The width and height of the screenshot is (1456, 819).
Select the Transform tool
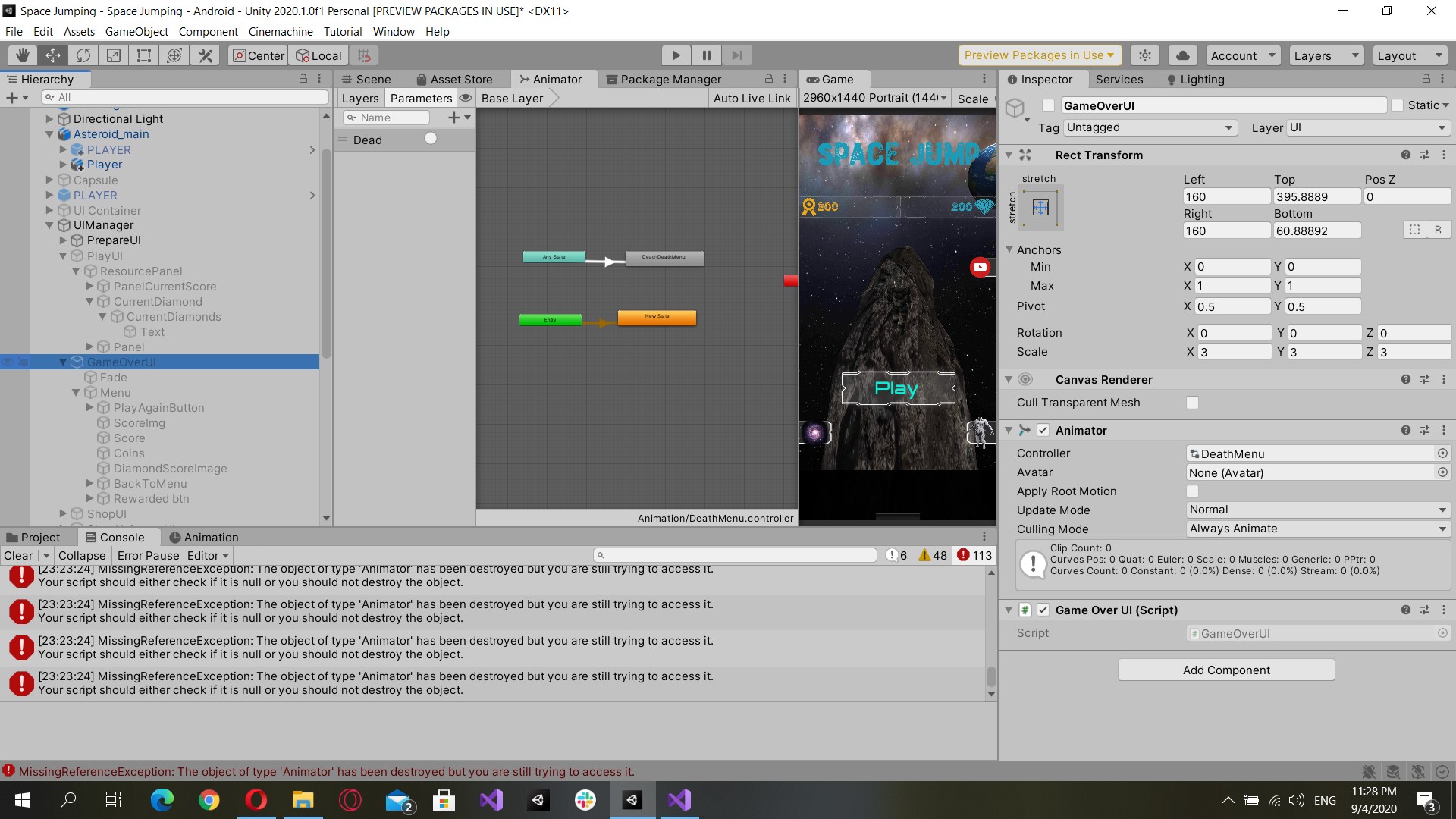[x=174, y=55]
